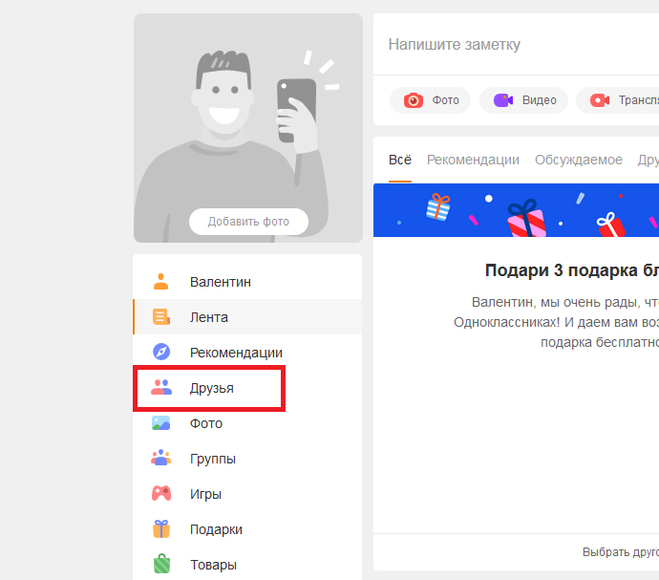Switch to the Рекомендации feed tab
The width and height of the screenshot is (659, 580).
(x=472, y=160)
